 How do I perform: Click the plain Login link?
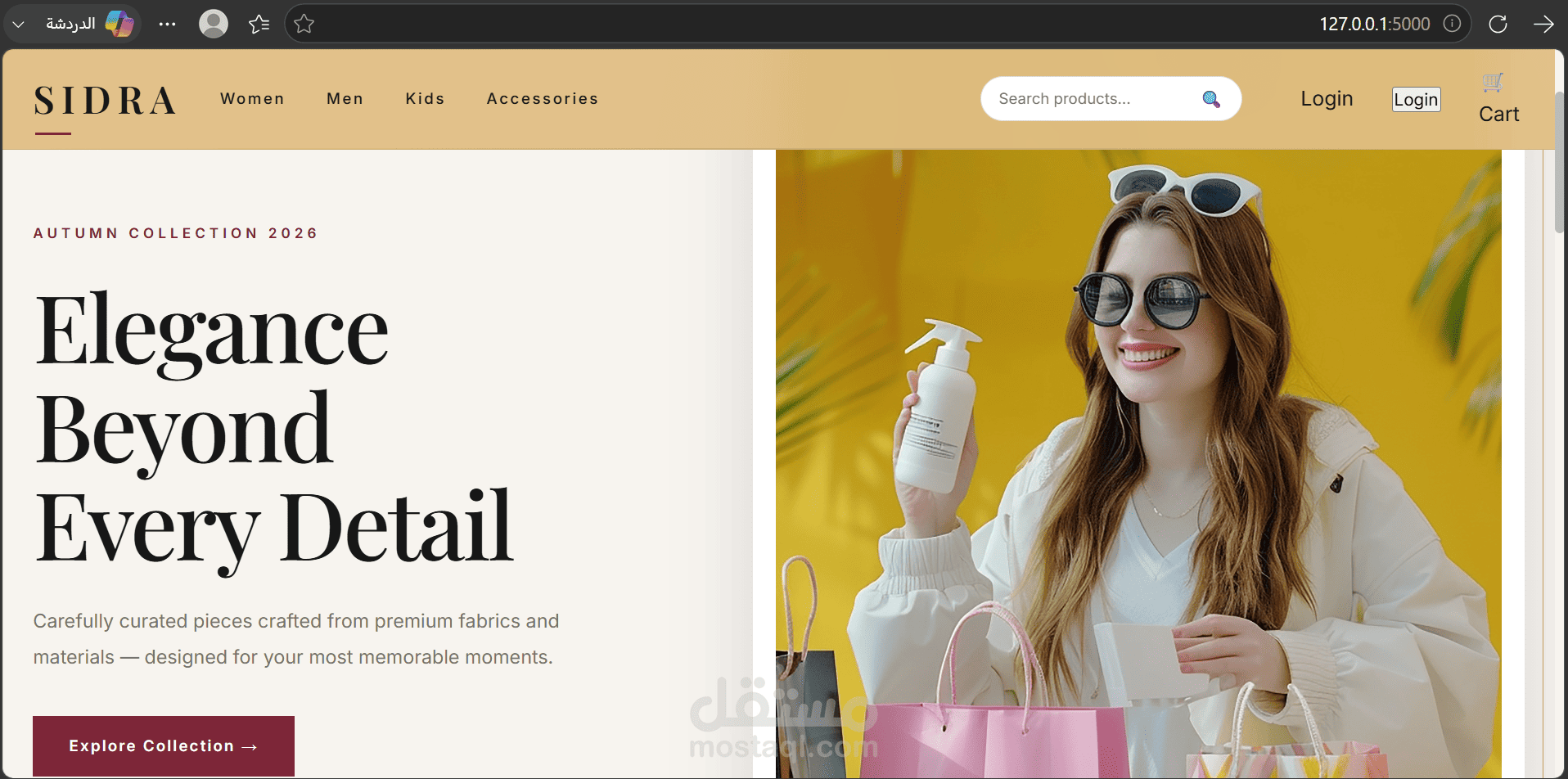(1327, 99)
